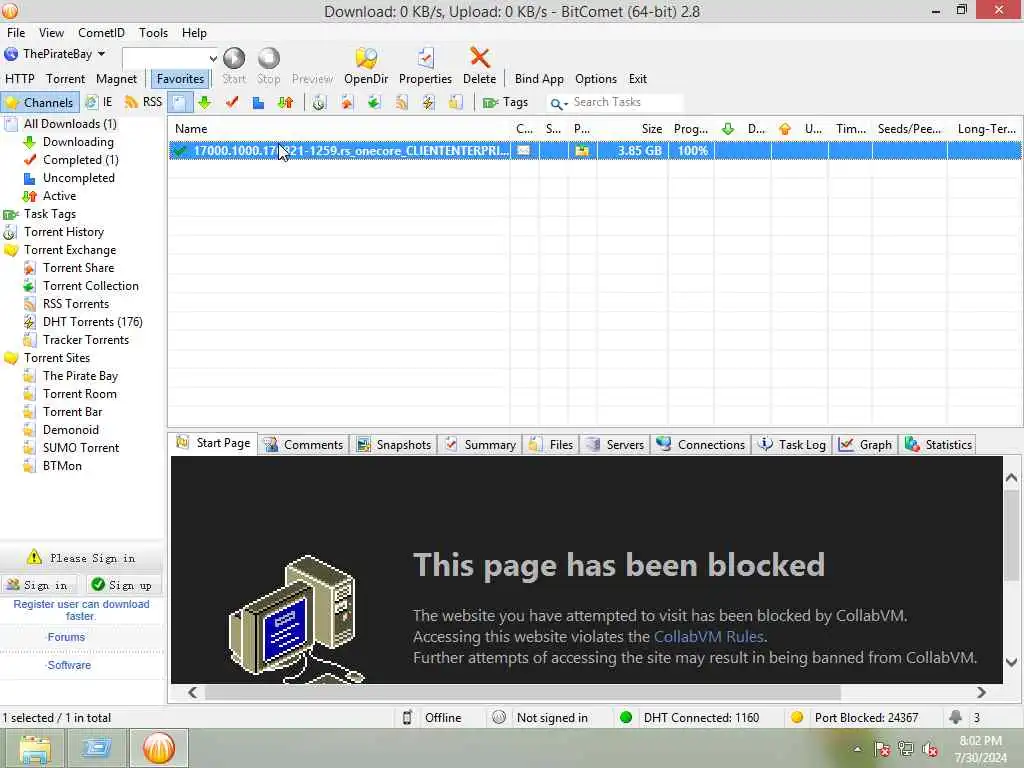This screenshot has height=768, width=1024.
Task: Show All Downloads via toolbar page icon
Action: pos(179,102)
